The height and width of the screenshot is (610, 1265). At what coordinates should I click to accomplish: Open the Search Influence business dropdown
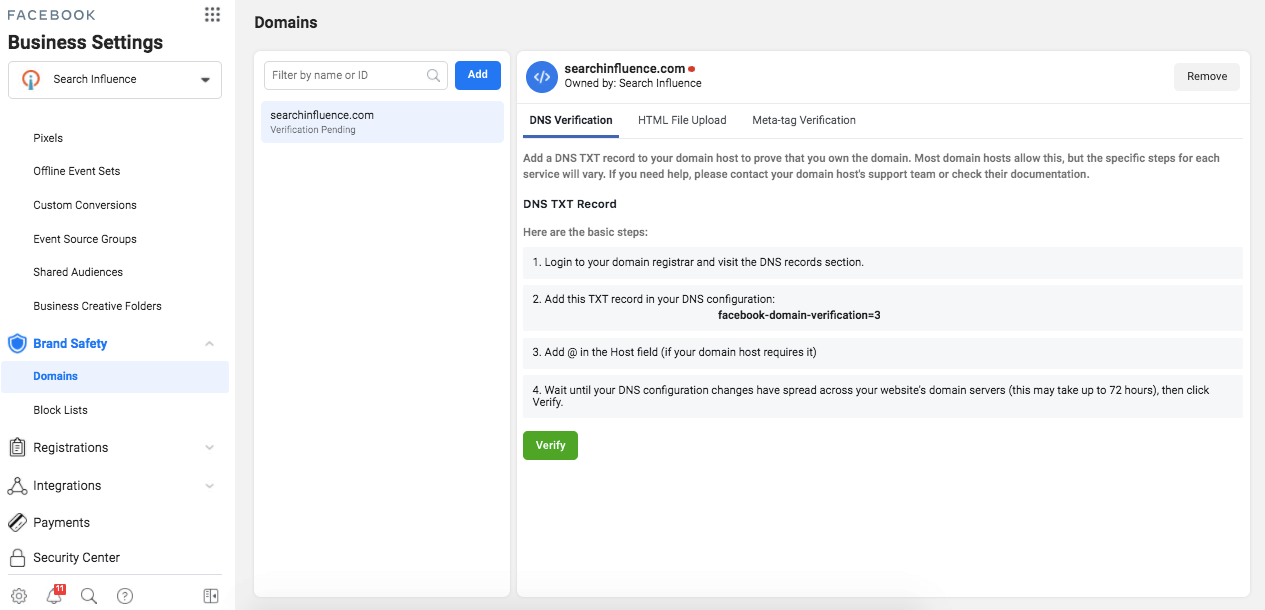pyautogui.click(x=115, y=80)
